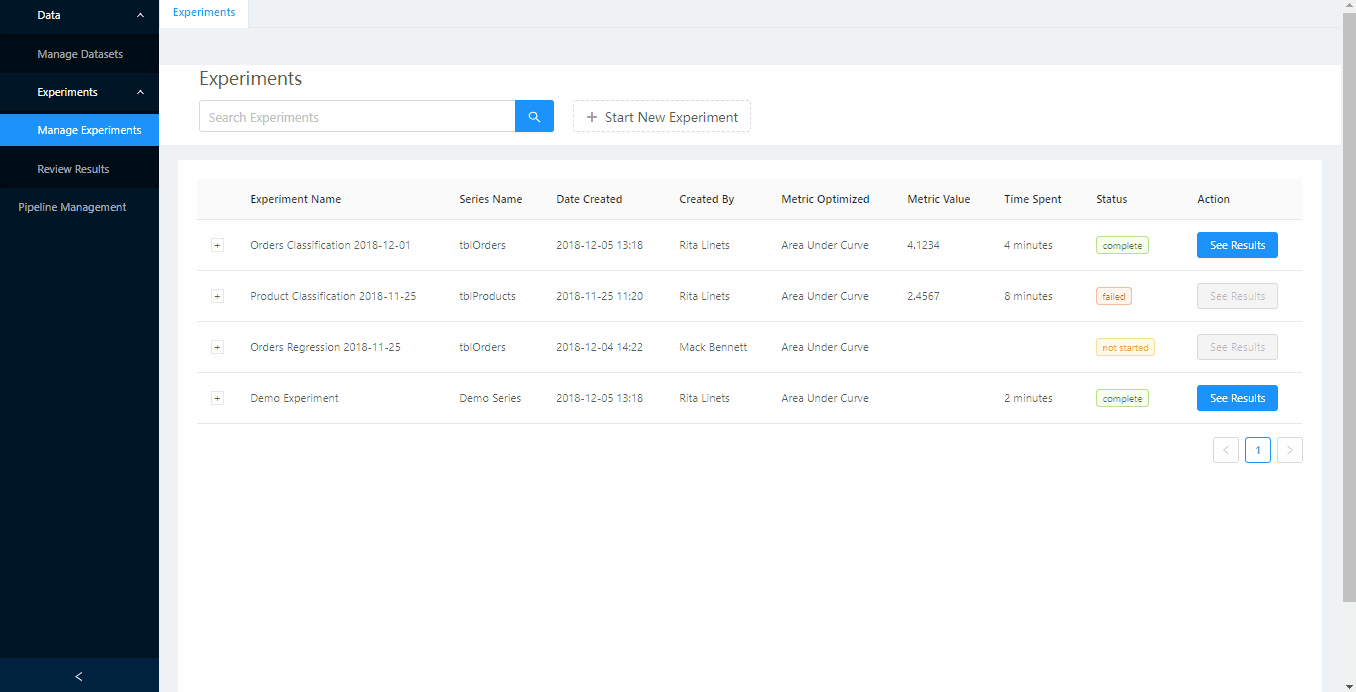Click the Created By column header
The width and height of the screenshot is (1356, 692).
click(x=706, y=199)
